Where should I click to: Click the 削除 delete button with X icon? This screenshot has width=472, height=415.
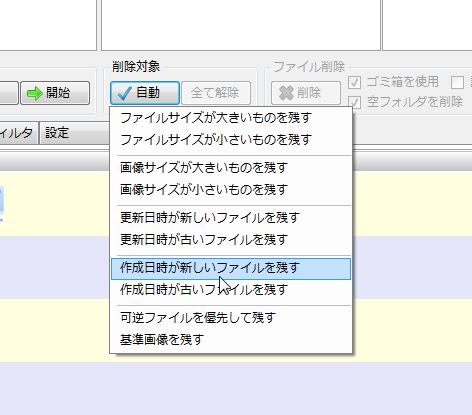[306, 93]
